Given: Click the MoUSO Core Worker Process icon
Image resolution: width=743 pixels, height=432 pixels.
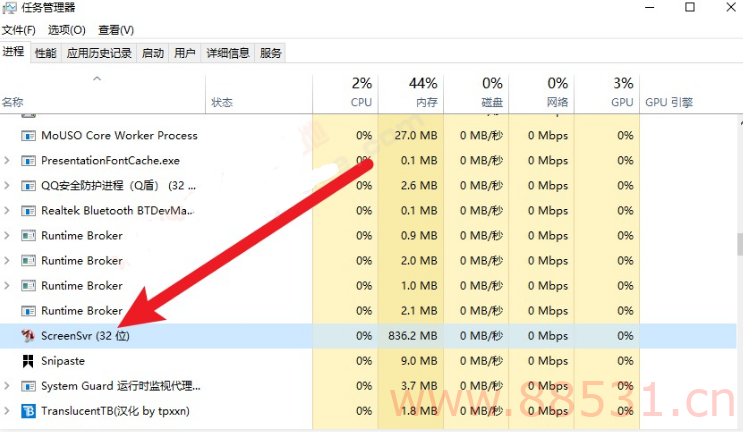Looking at the screenshot, I should tap(28, 136).
